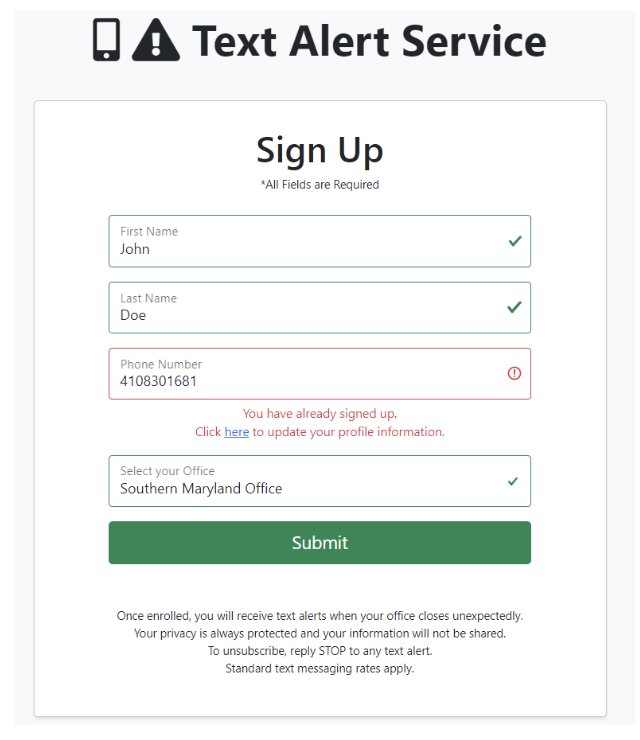
Task: Click the green checkmark in Select your Office field
Action: click(x=513, y=481)
